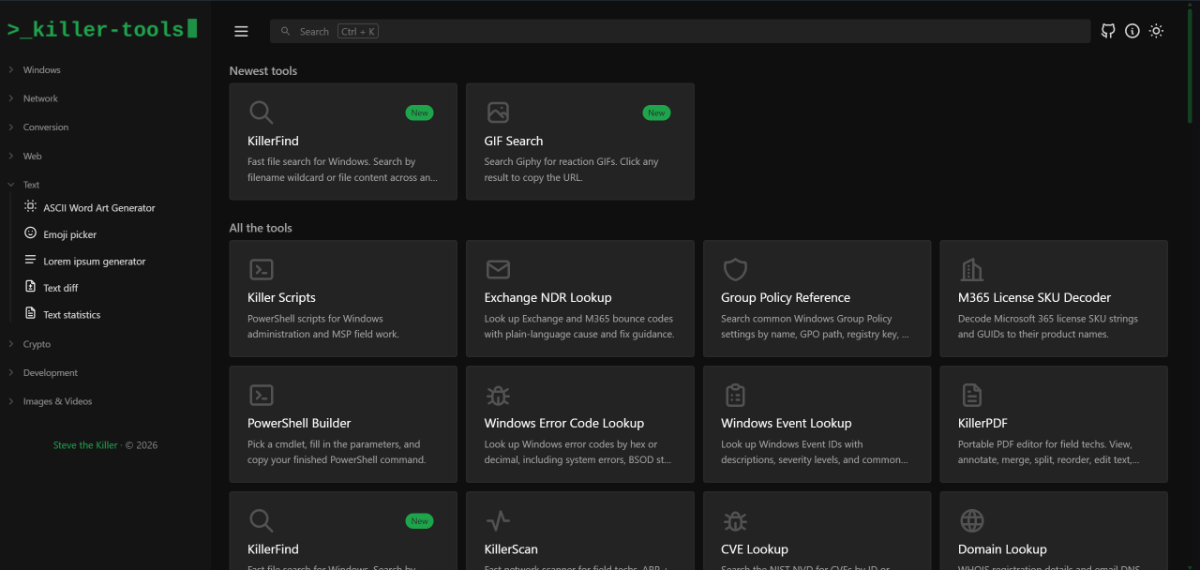Click the magnifier icon in search bar
Screen dimensions: 1200x570
286,32
